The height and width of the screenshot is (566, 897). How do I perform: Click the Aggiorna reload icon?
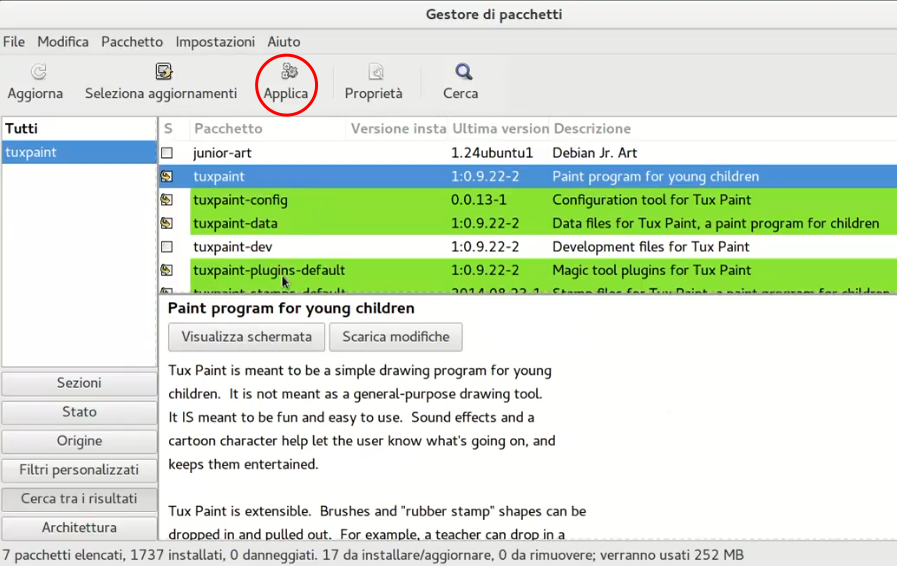click(x=36, y=72)
